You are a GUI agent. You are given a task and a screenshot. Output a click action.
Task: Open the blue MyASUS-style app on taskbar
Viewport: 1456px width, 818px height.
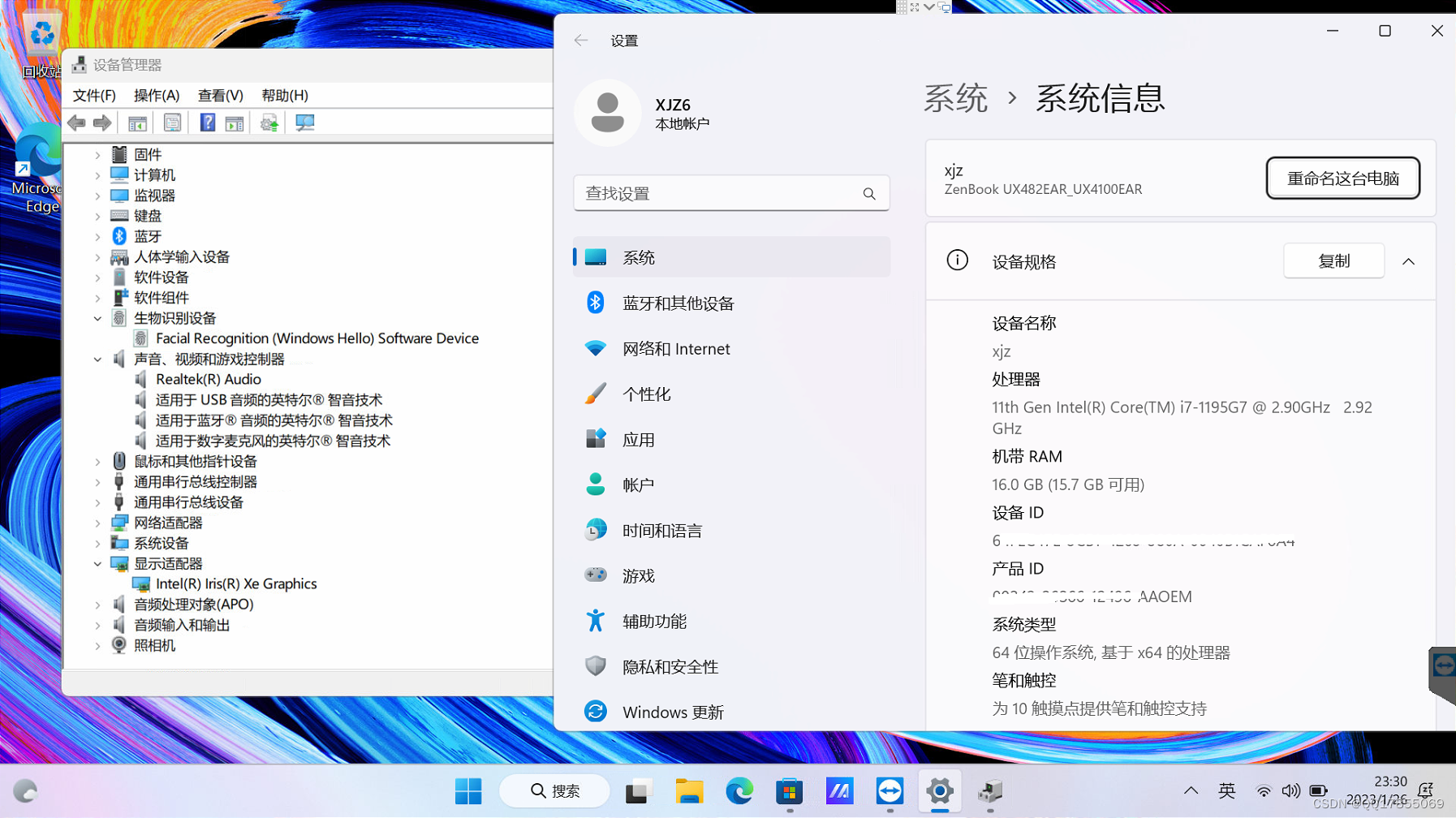839,790
